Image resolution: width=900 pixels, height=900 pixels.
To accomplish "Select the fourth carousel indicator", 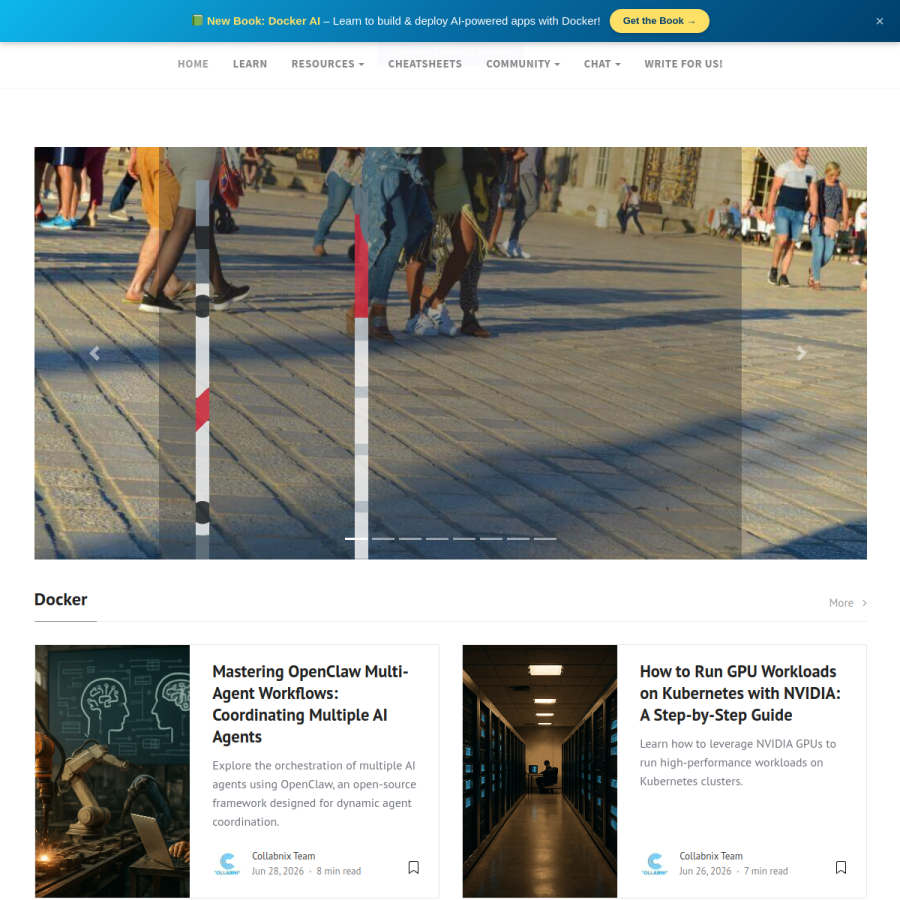I will pyautogui.click(x=437, y=539).
